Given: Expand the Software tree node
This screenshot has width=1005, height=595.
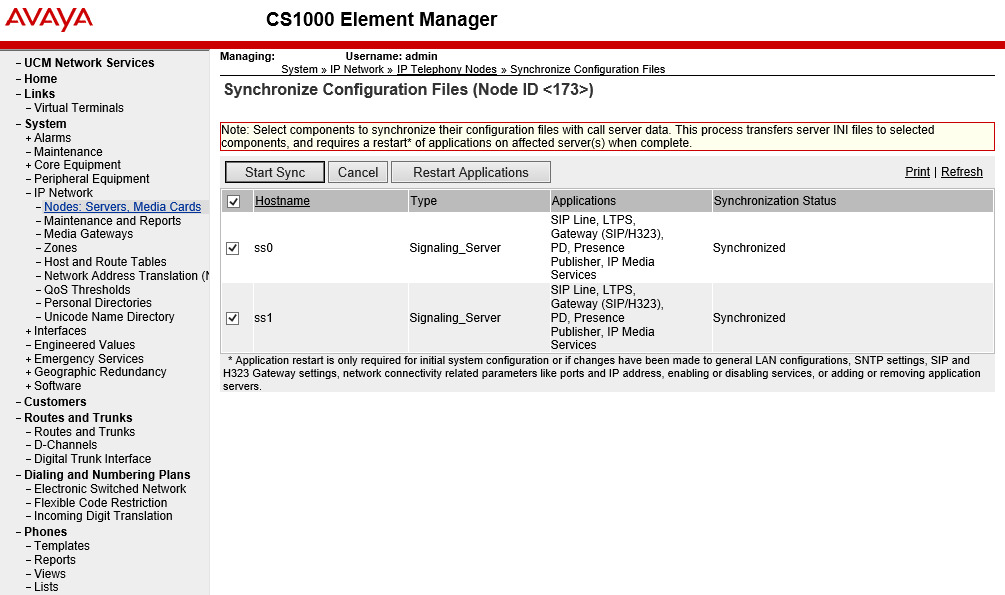Looking at the screenshot, I should pos(28,386).
